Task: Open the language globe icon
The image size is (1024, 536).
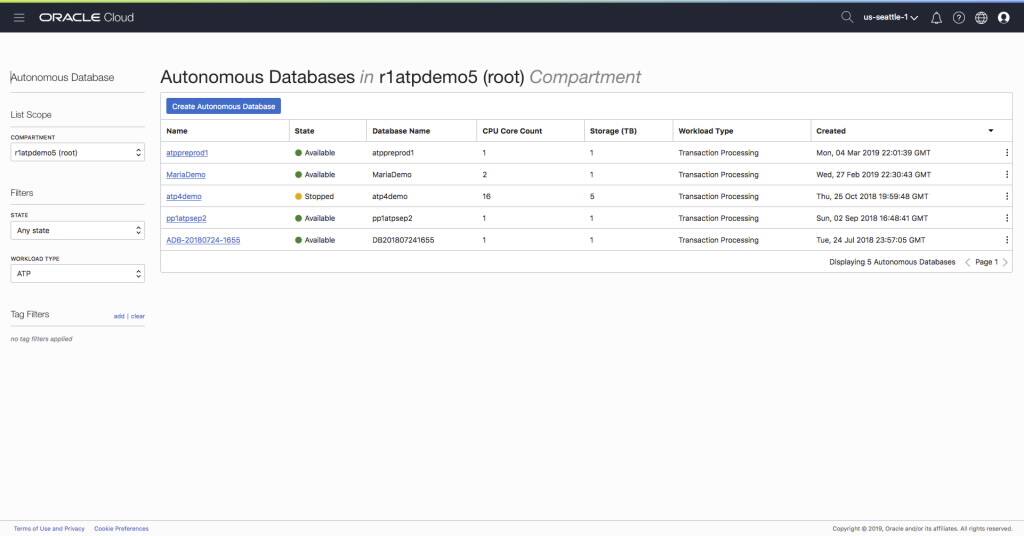Action: (981, 18)
